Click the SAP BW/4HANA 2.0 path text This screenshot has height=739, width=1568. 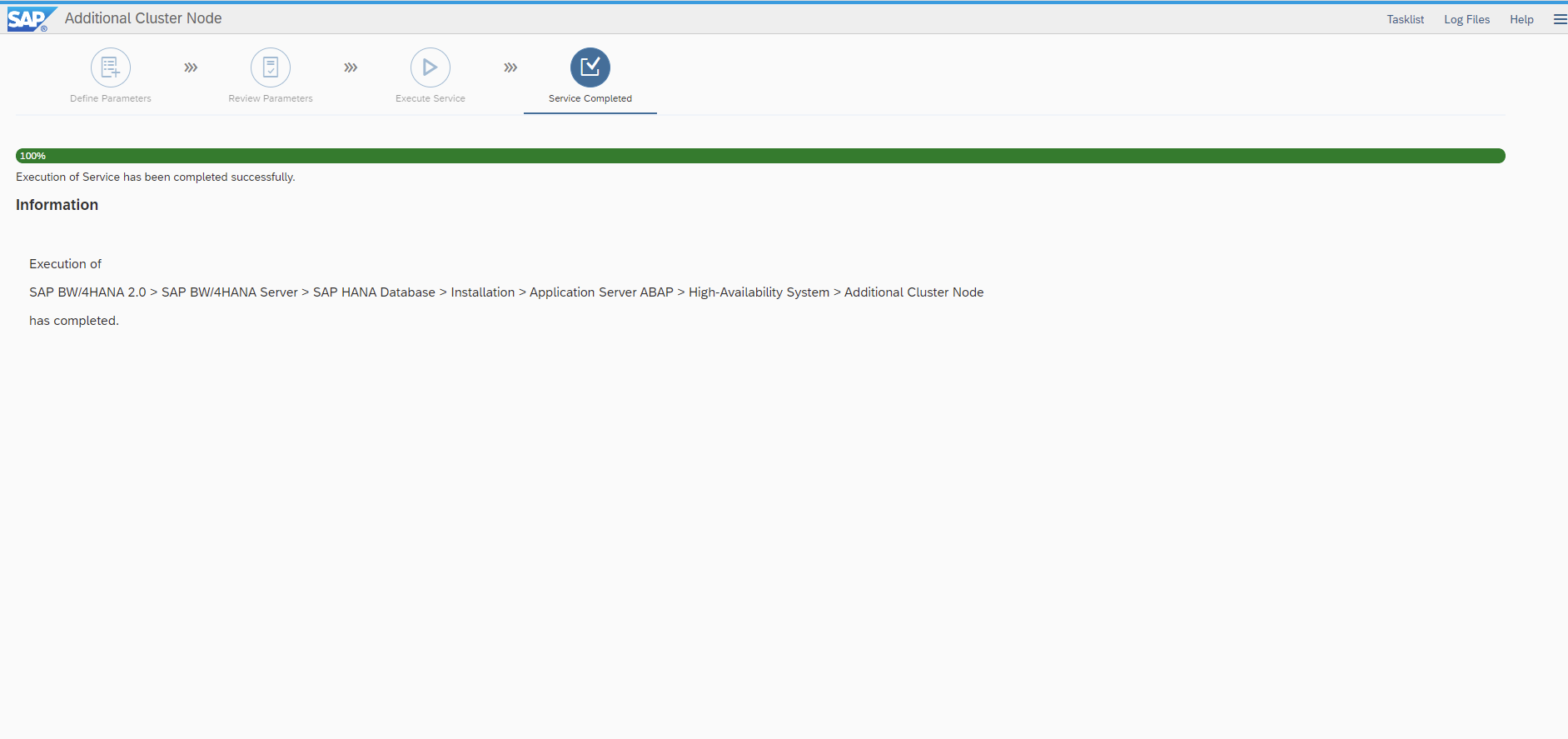pyautogui.click(x=506, y=292)
